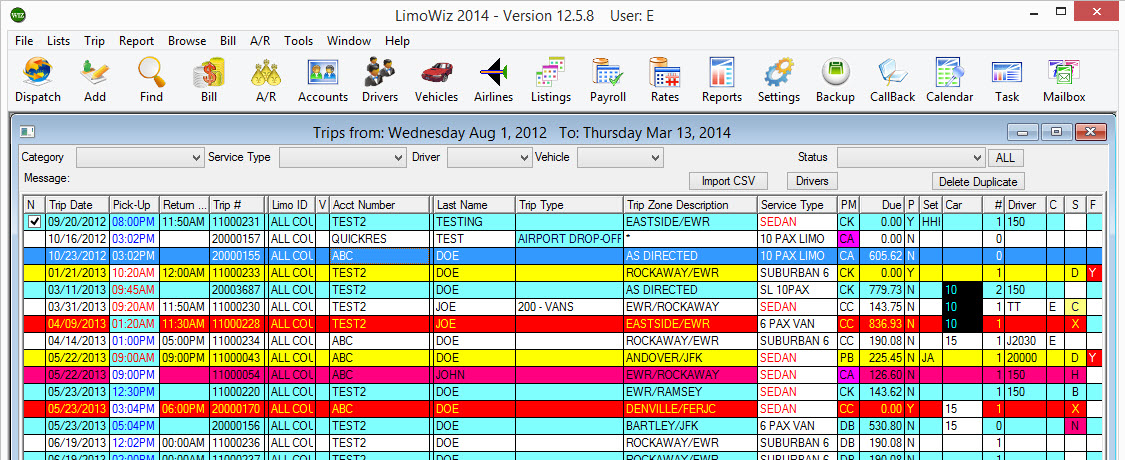Image resolution: width=1125 pixels, height=460 pixels.
Task: Open the Tools menu
Action: click(298, 41)
